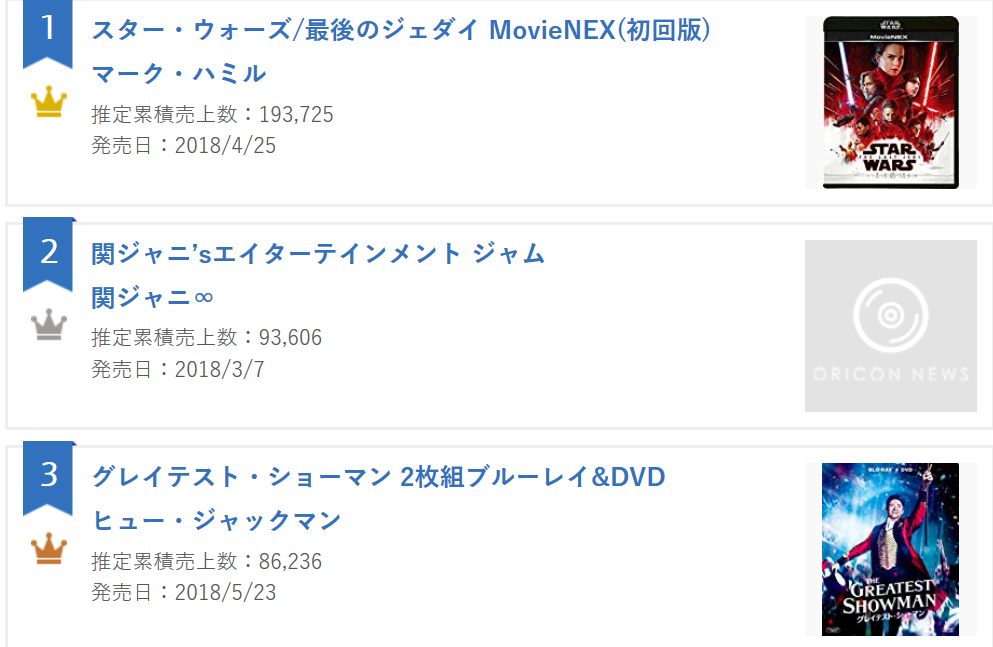993x647 pixels.
Task: Click the silver crown icon
Action: 48,325
